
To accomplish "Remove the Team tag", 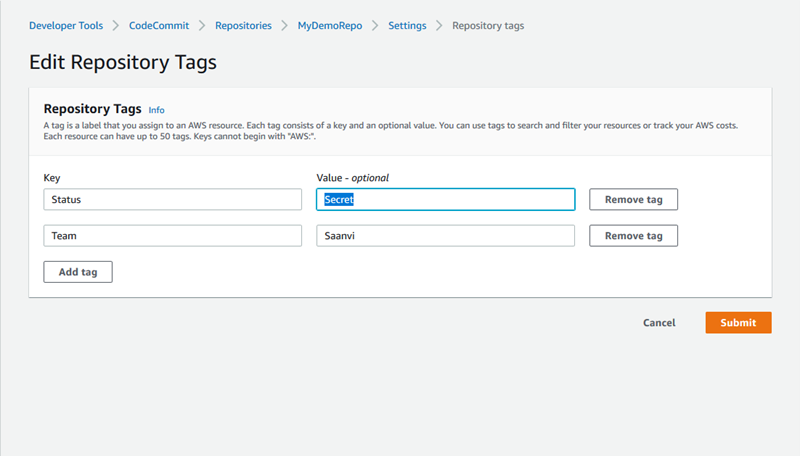I will pyautogui.click(x=633, y=236).
